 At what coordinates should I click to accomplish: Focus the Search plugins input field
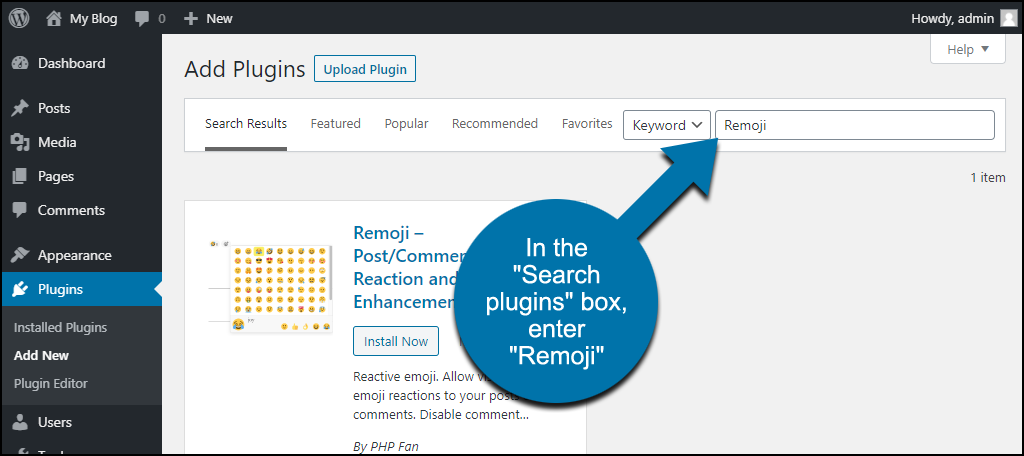(x=855, y=125)
